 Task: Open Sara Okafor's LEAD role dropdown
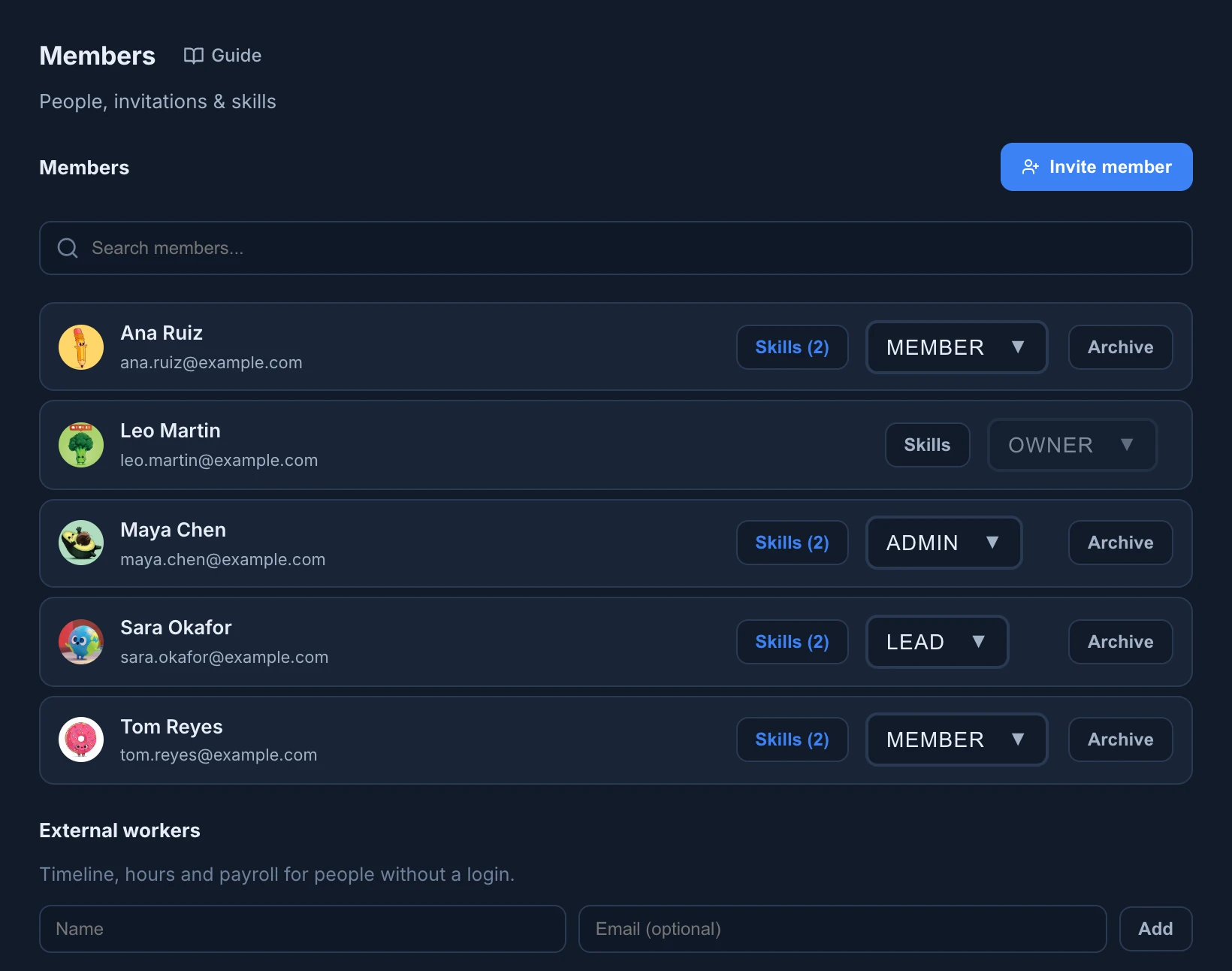pos(938,642)
